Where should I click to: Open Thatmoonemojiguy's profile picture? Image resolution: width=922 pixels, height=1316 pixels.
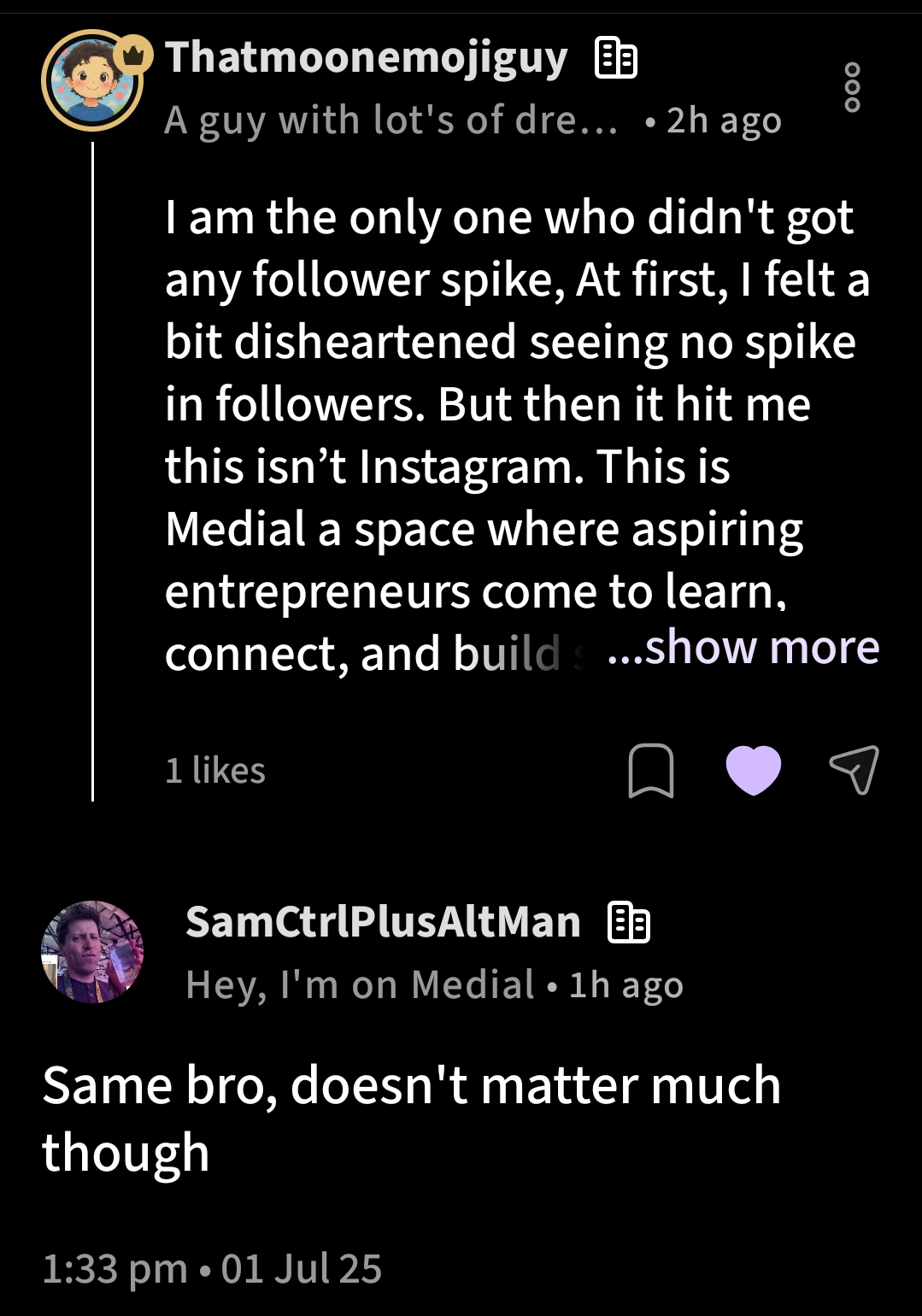[x=91, y=81]
